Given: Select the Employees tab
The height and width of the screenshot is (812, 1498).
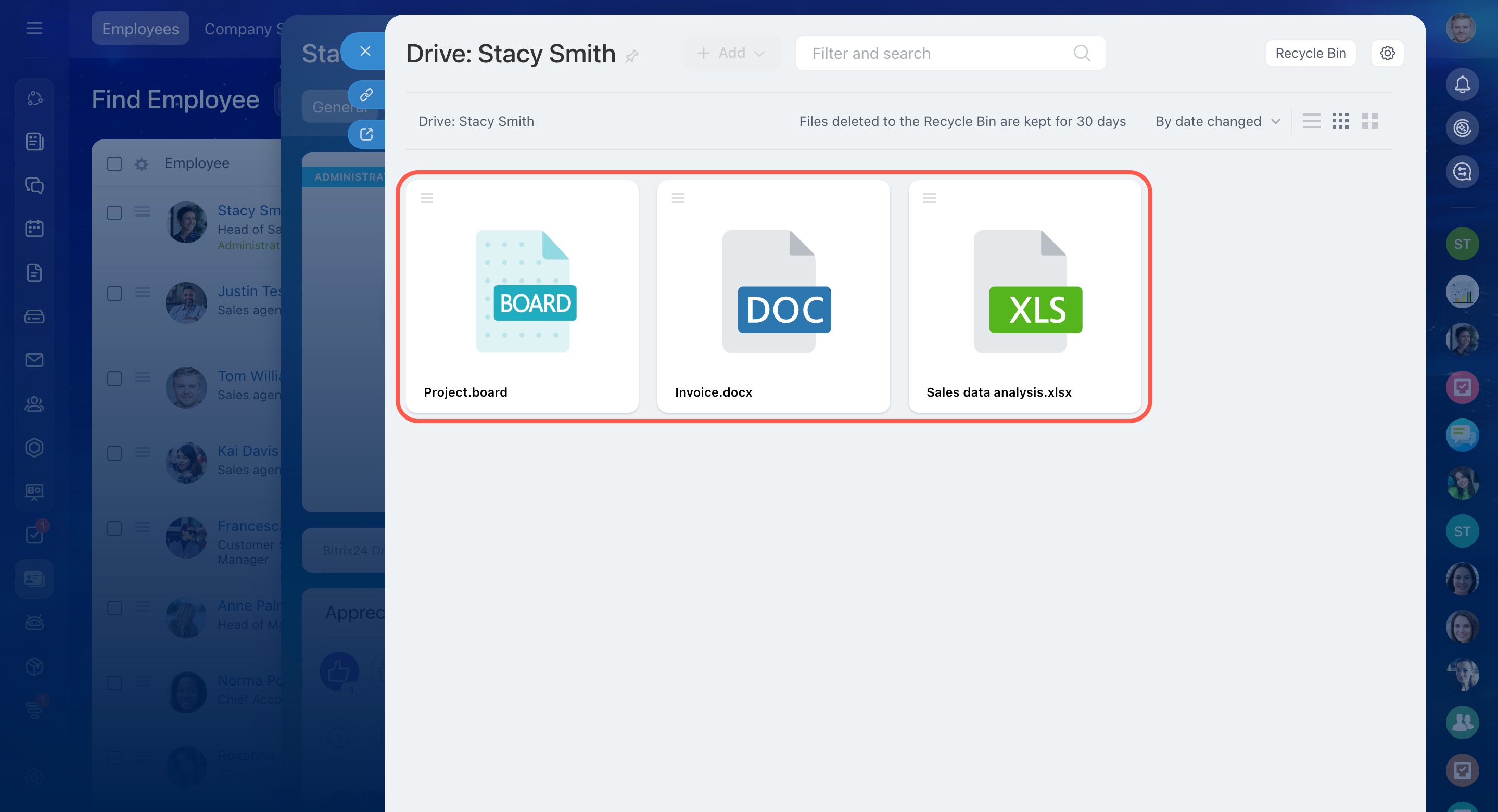Looking at the screenshot, I should (140, 29).
